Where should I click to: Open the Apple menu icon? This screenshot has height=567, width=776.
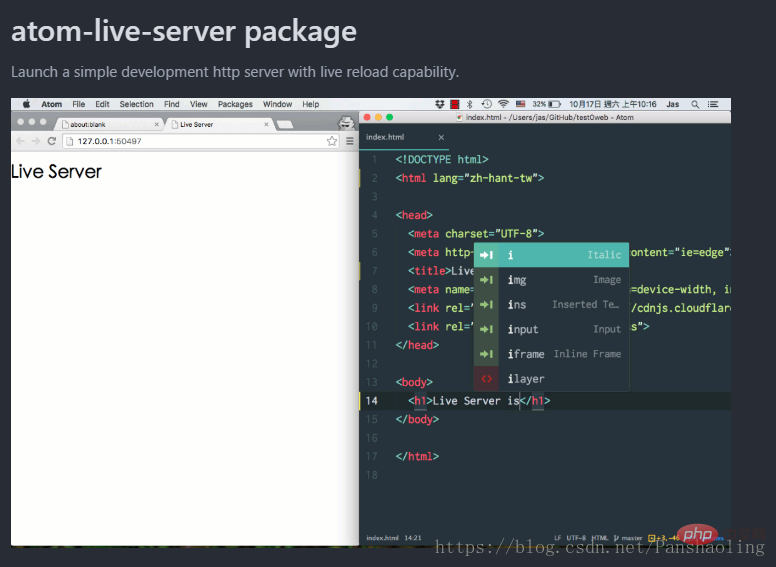click(x=26, y=104)
